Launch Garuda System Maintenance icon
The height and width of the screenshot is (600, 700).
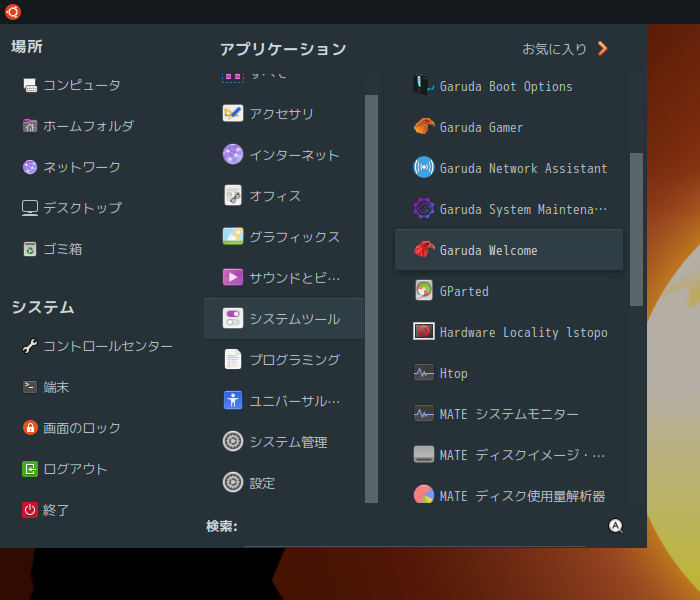[x=424, y=208]
